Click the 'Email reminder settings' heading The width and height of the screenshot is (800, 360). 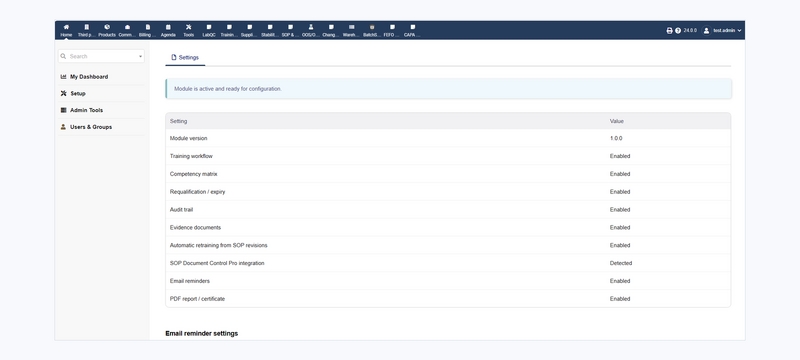pos(202,333)
